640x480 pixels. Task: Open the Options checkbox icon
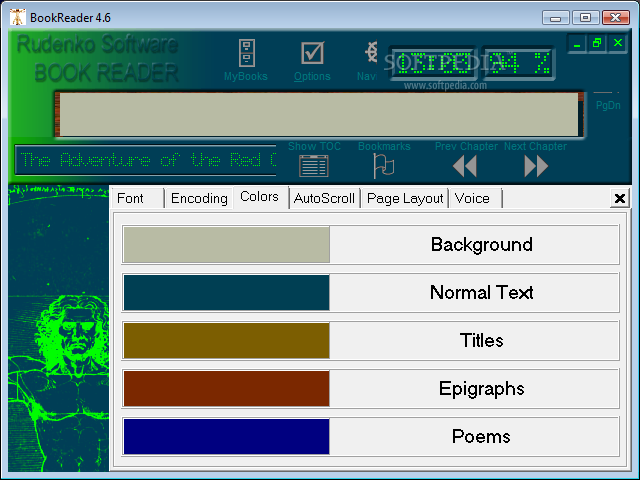click(x=313, y=53)
